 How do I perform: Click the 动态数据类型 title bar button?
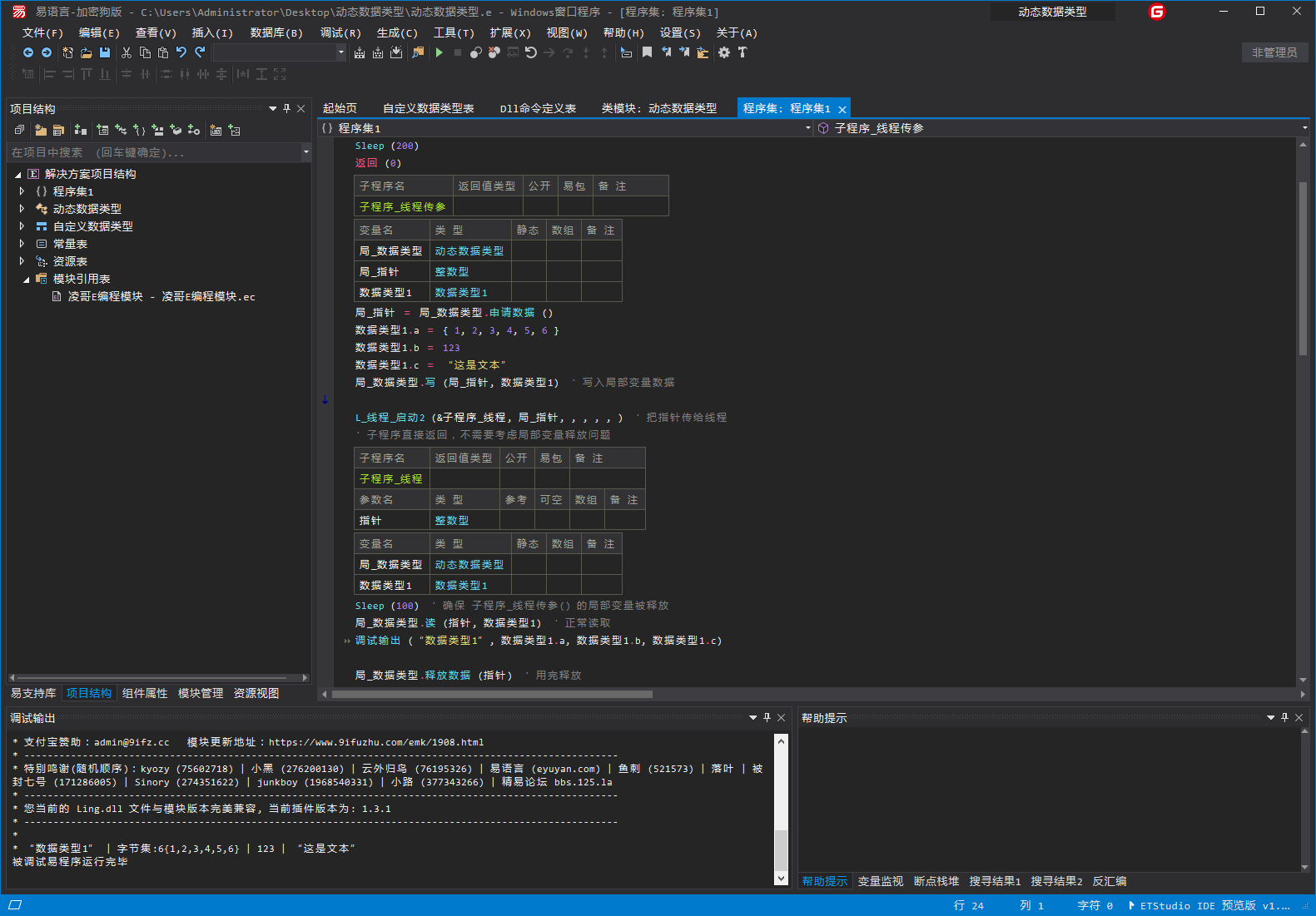[x=1052, y=12]
